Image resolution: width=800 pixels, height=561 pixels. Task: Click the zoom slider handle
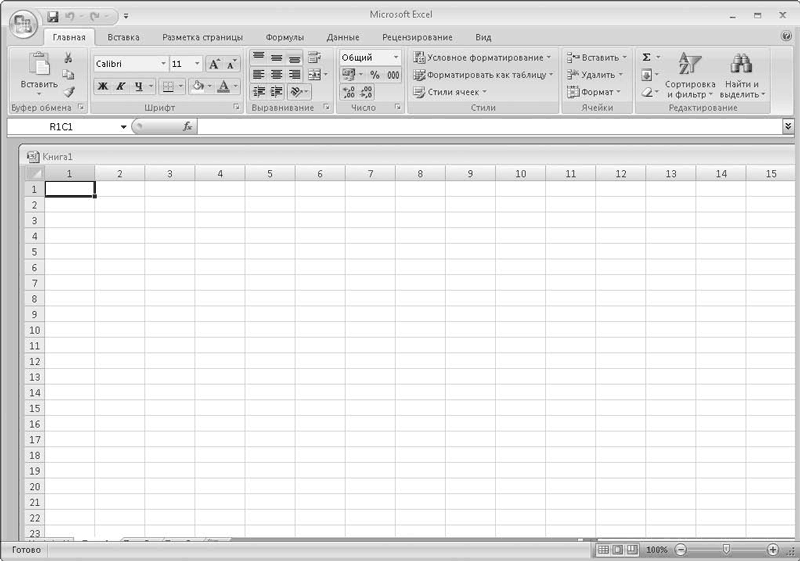click(x=727, y=550)
